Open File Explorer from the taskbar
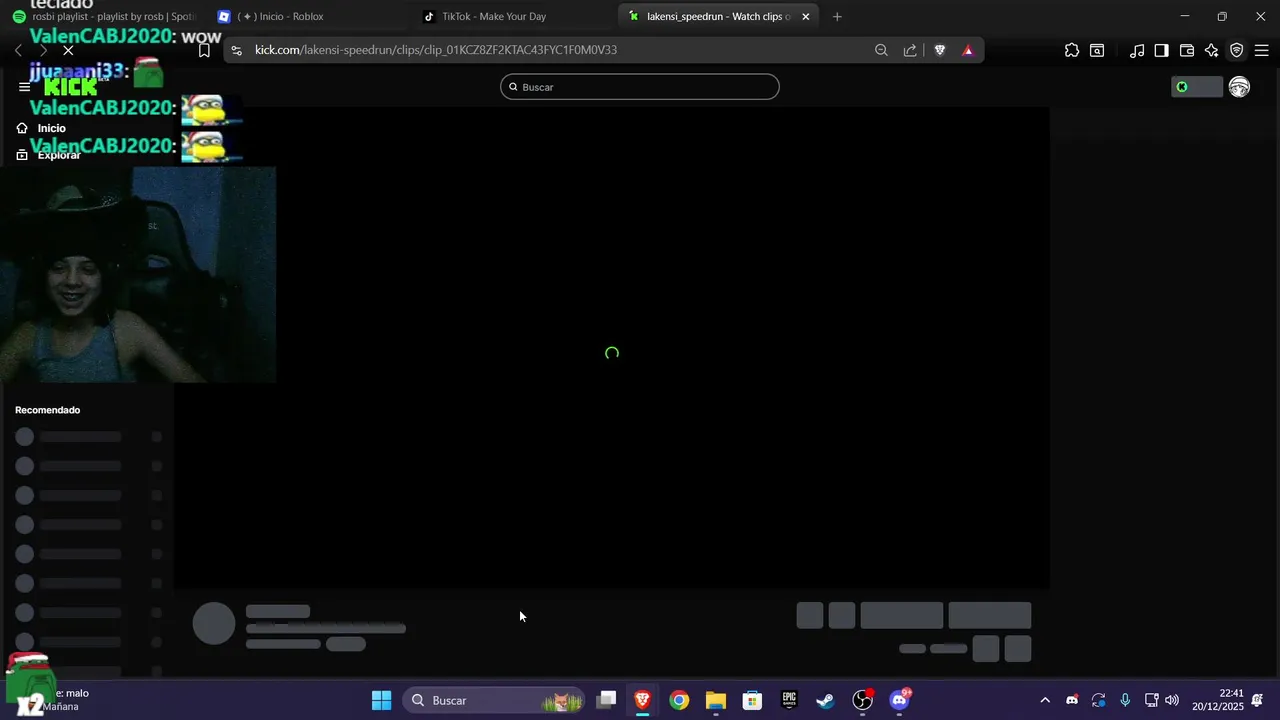Image resolution: width=1280 pixels, height=720 pixels. tap(716, 700)
